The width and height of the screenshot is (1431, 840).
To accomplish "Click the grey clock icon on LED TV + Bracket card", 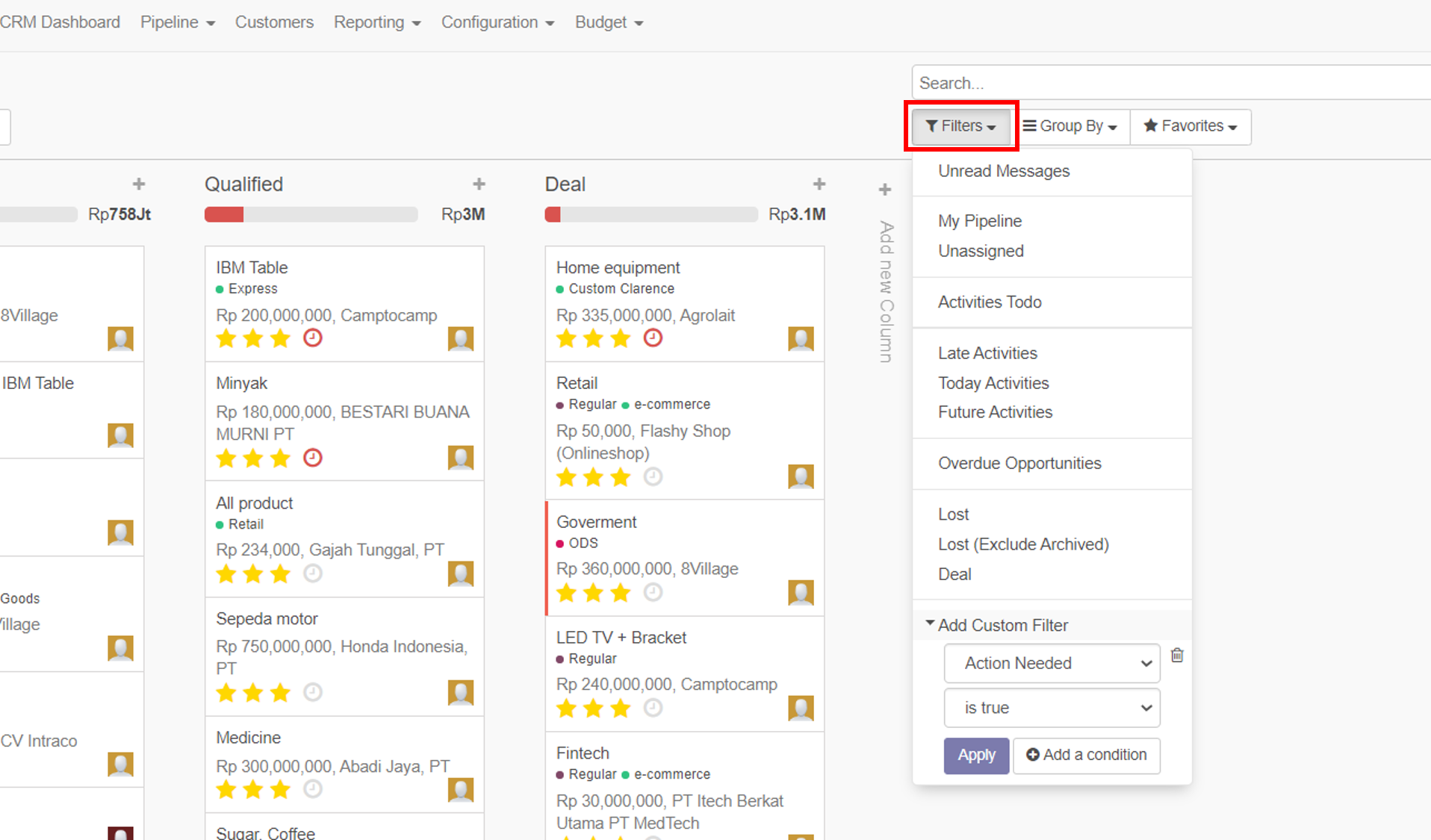I will pyautogui.click(x=653, y=708).
